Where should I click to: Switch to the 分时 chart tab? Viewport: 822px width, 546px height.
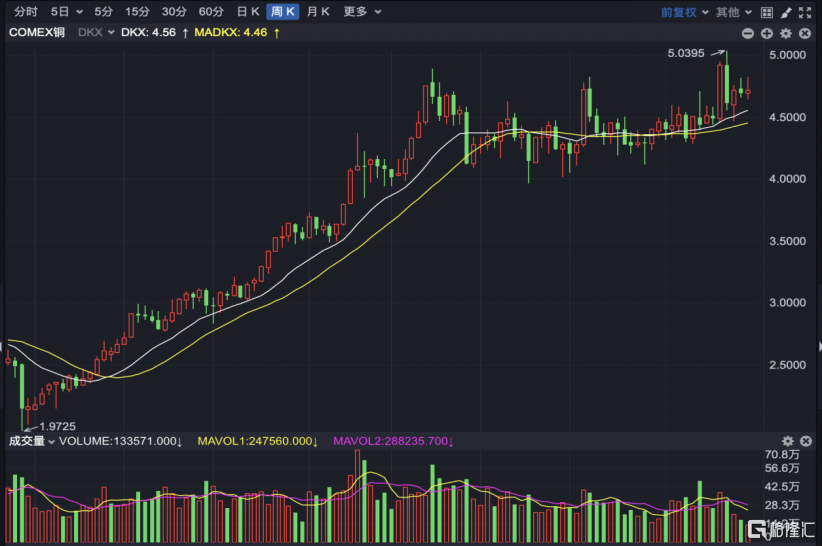(x=26, y=12)
